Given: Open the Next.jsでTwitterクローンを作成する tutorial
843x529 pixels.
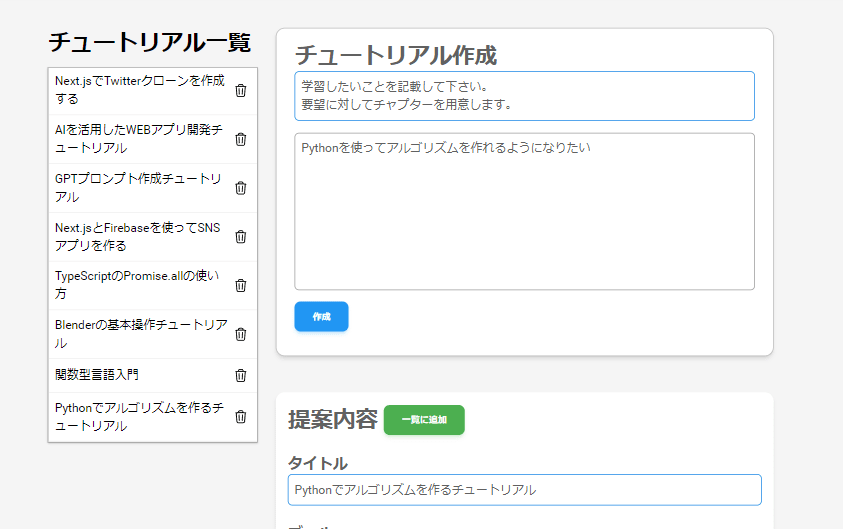Looking at the screenshot, I should coord(140,90).
